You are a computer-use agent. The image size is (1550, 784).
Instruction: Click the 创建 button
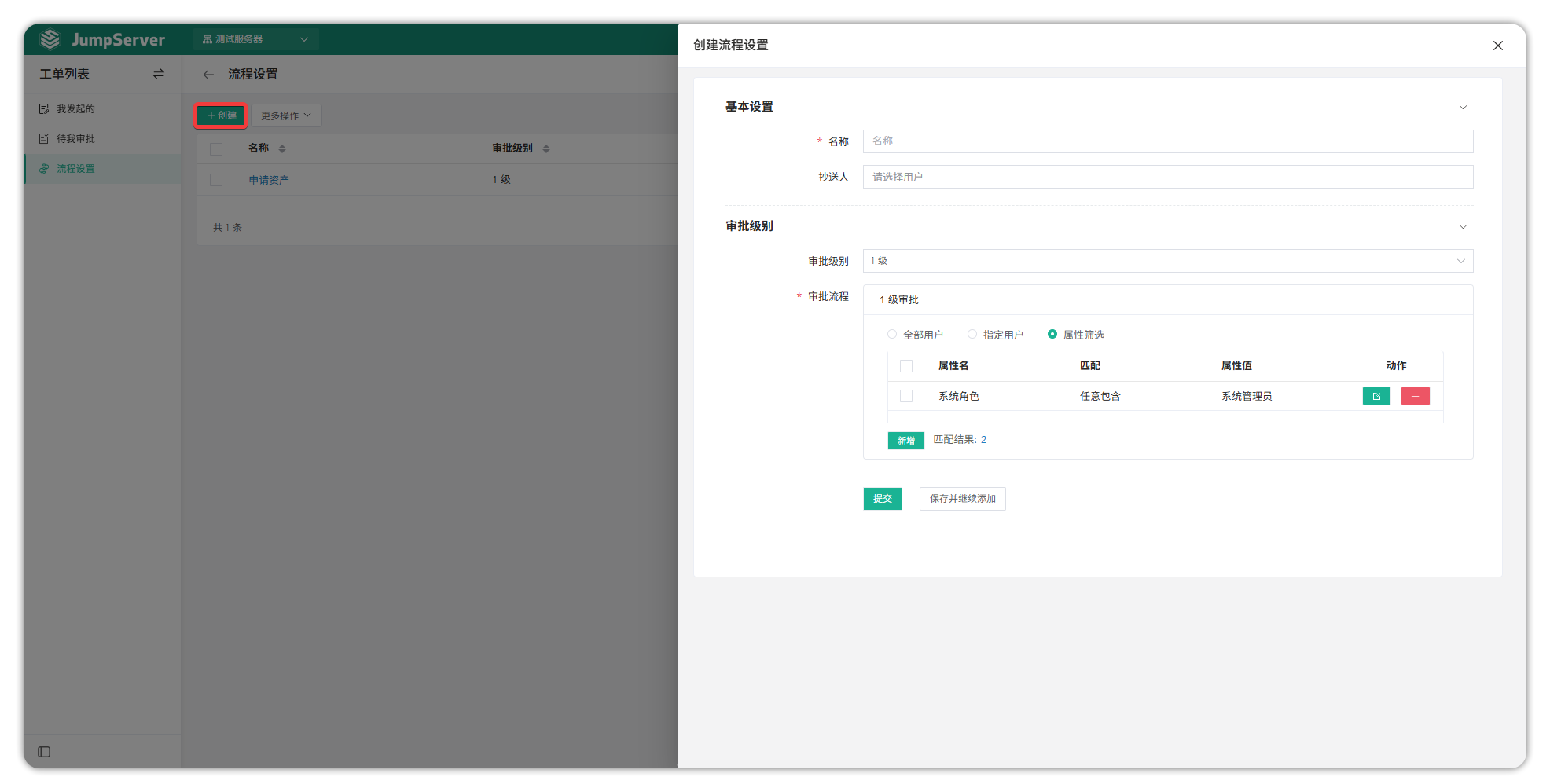click(221, 115)
